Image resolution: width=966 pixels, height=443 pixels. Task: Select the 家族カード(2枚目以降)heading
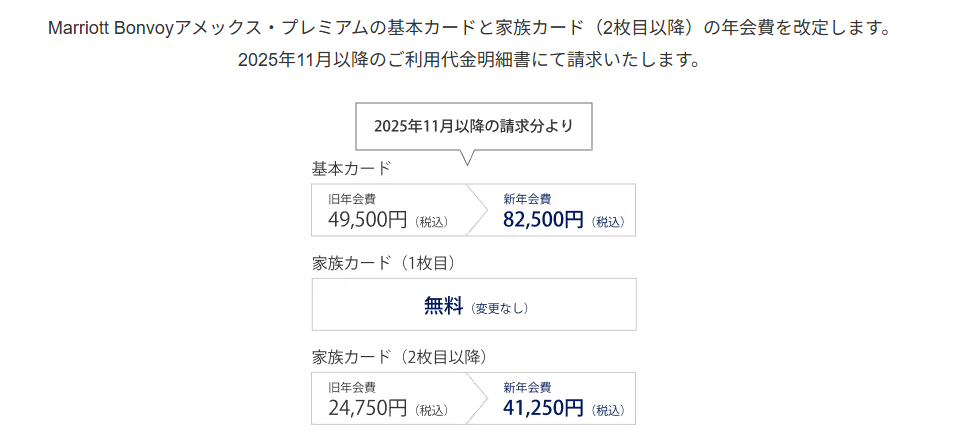coord(400,357)
